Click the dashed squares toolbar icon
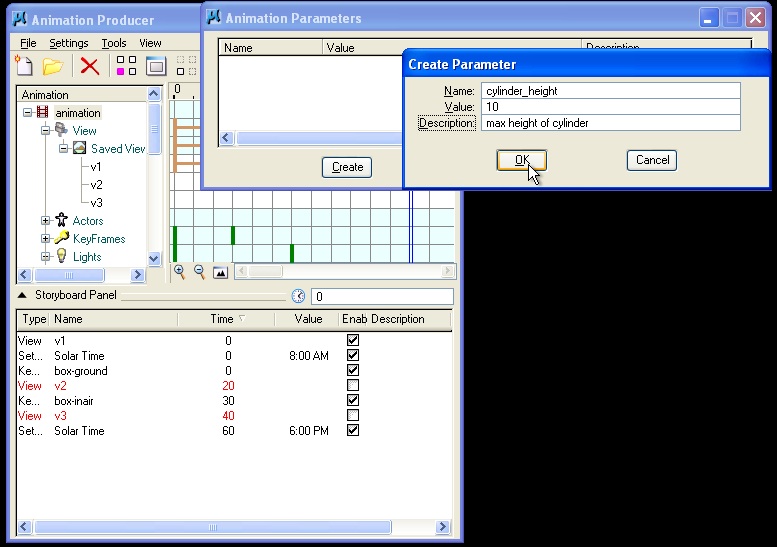This screenshot has width=777, height=547. click(186, 65)
